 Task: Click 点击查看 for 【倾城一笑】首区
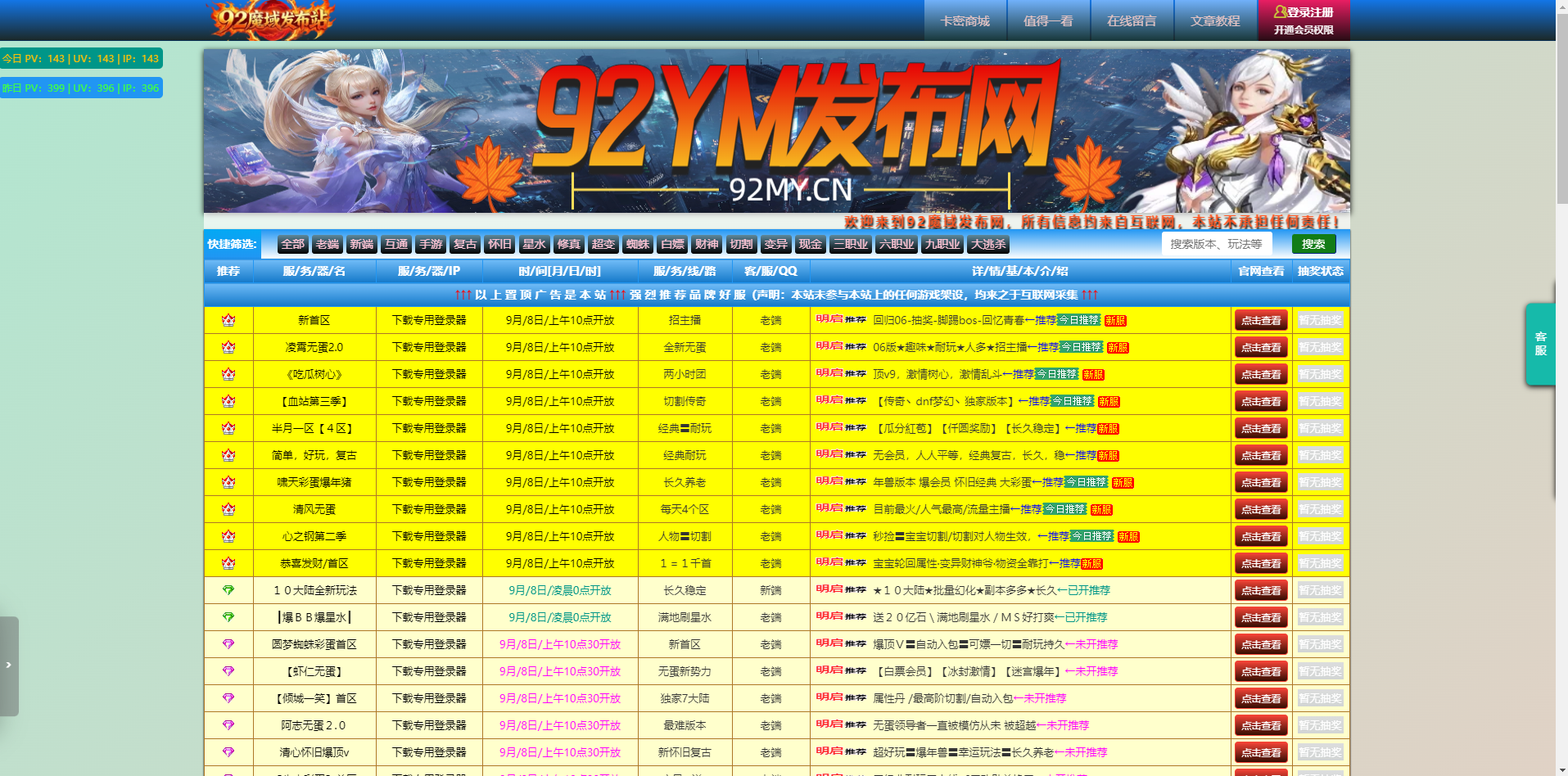tap(1261, 698)
